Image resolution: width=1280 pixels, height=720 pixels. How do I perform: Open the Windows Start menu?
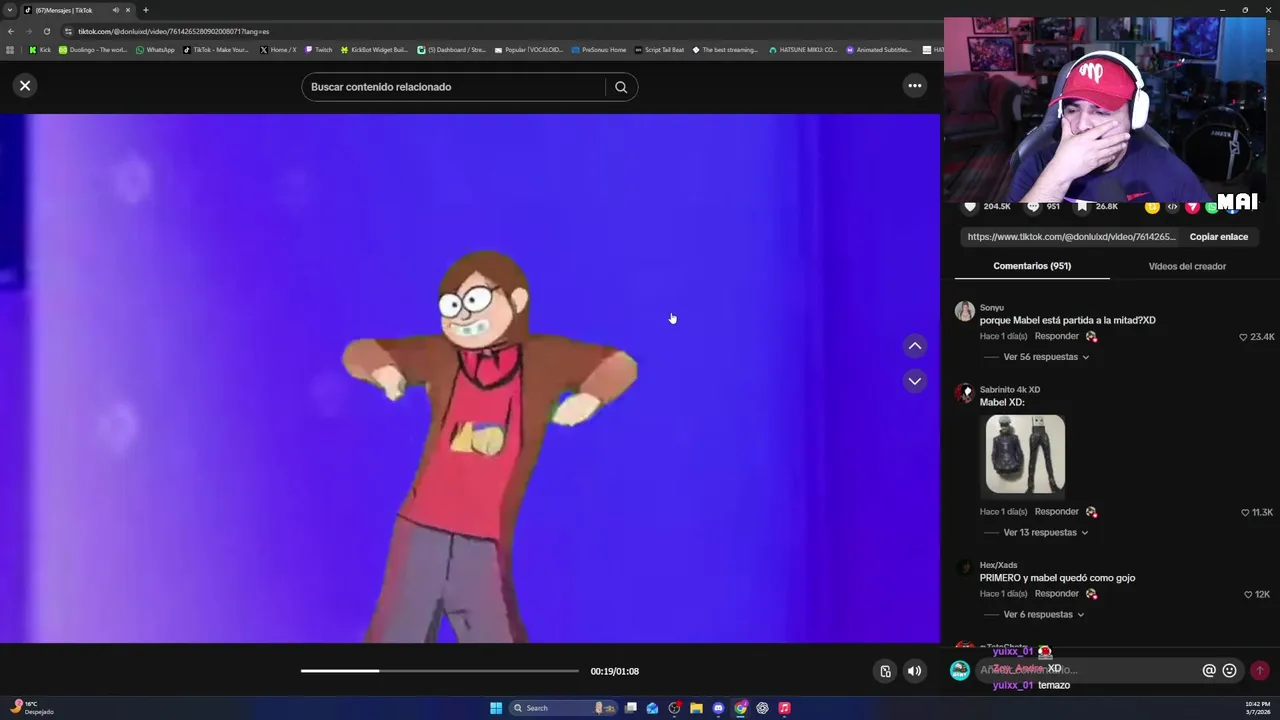[496, 708]
